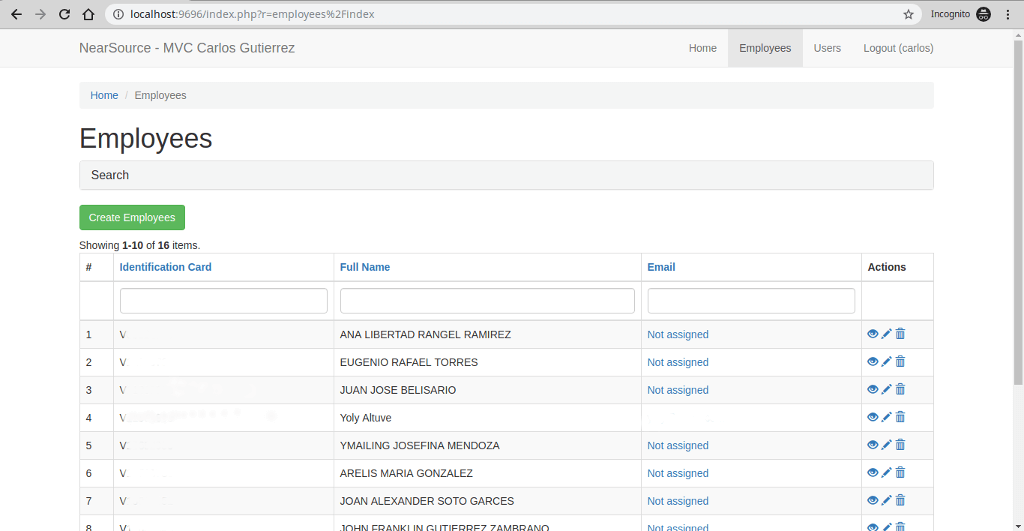Click Logout (carlos) in navbar
This screenshot has height=531, width=1024.
point(898,48)
